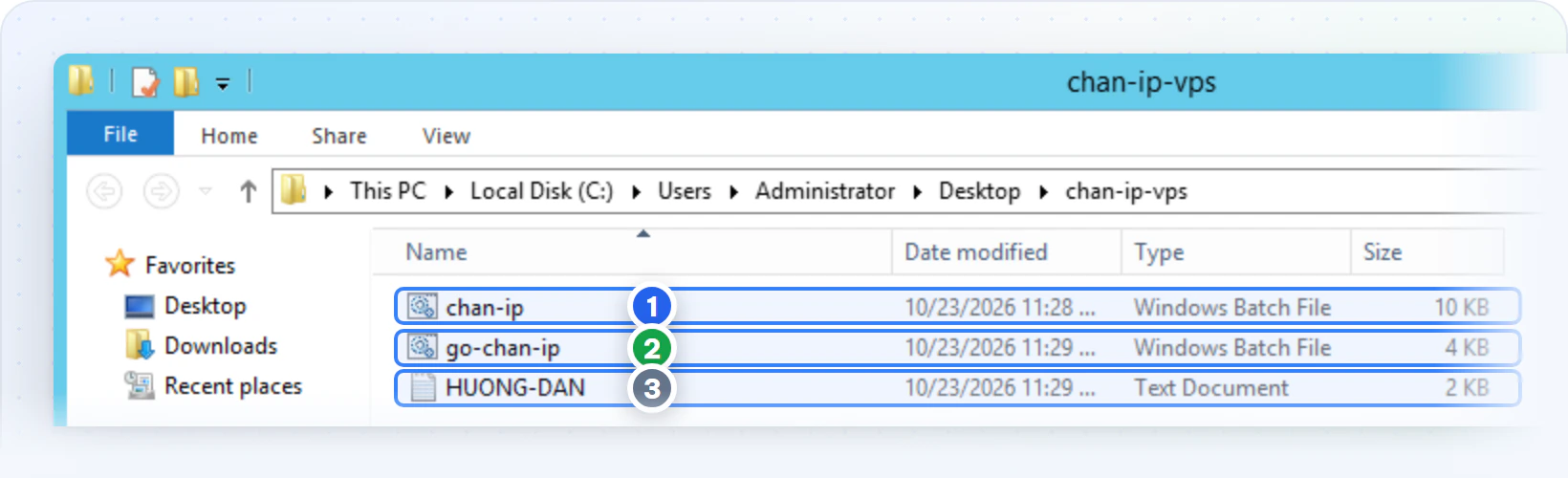The image size is (1568, 478).
Task: Open the recent locations dropdown arrow
Action: (x=206, y=191)
